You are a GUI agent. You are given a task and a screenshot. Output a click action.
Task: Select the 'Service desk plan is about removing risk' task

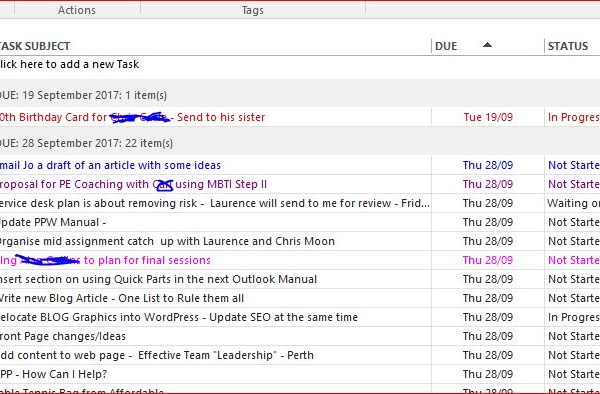[215, 203]
